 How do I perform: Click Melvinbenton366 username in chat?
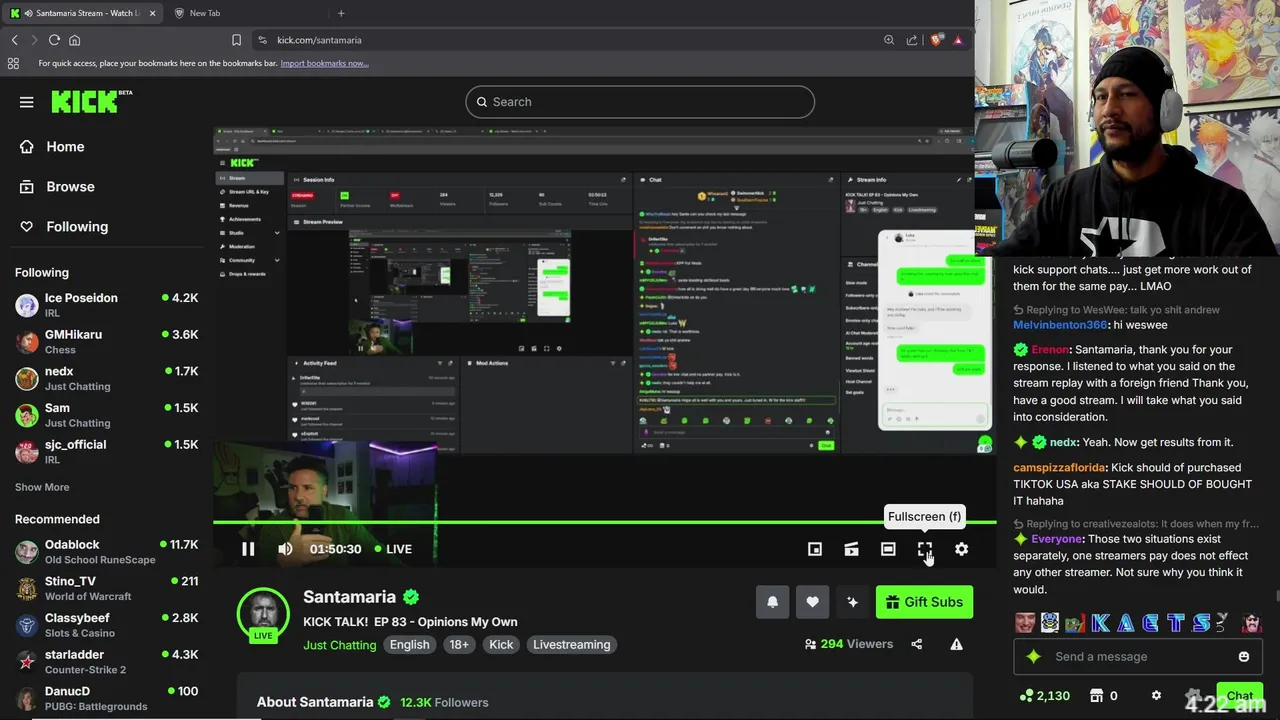(1060, 325)
